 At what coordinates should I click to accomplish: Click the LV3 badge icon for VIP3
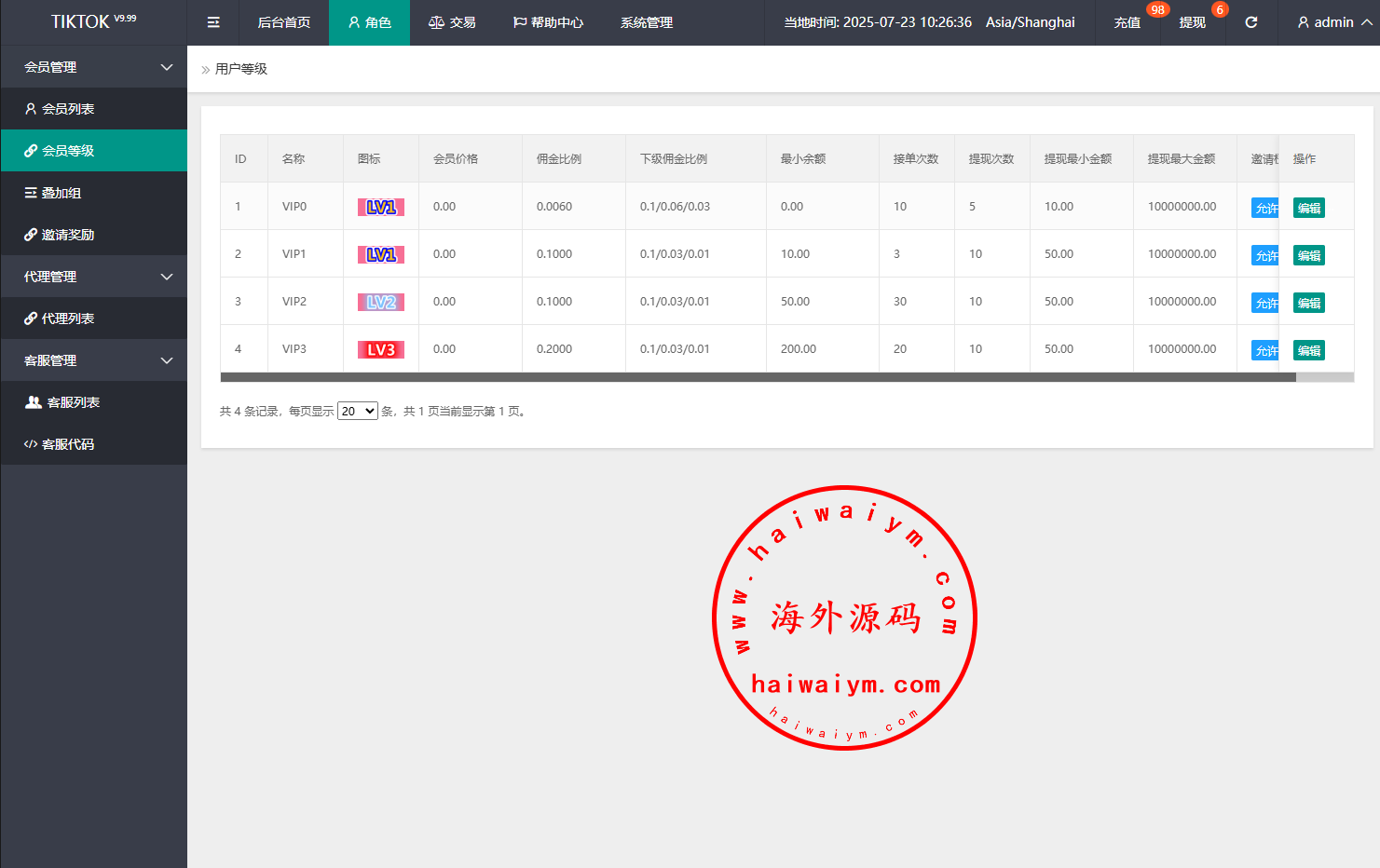380,349
